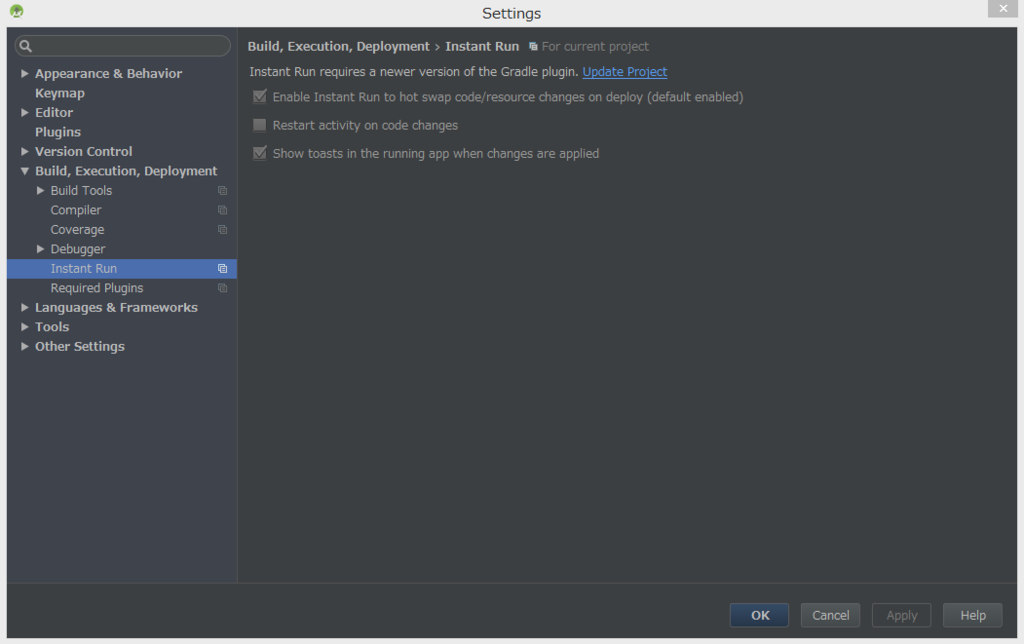Select Appearance & Behavior tree label
This screenshot has width=1024, height=644.
pos(108,74)
